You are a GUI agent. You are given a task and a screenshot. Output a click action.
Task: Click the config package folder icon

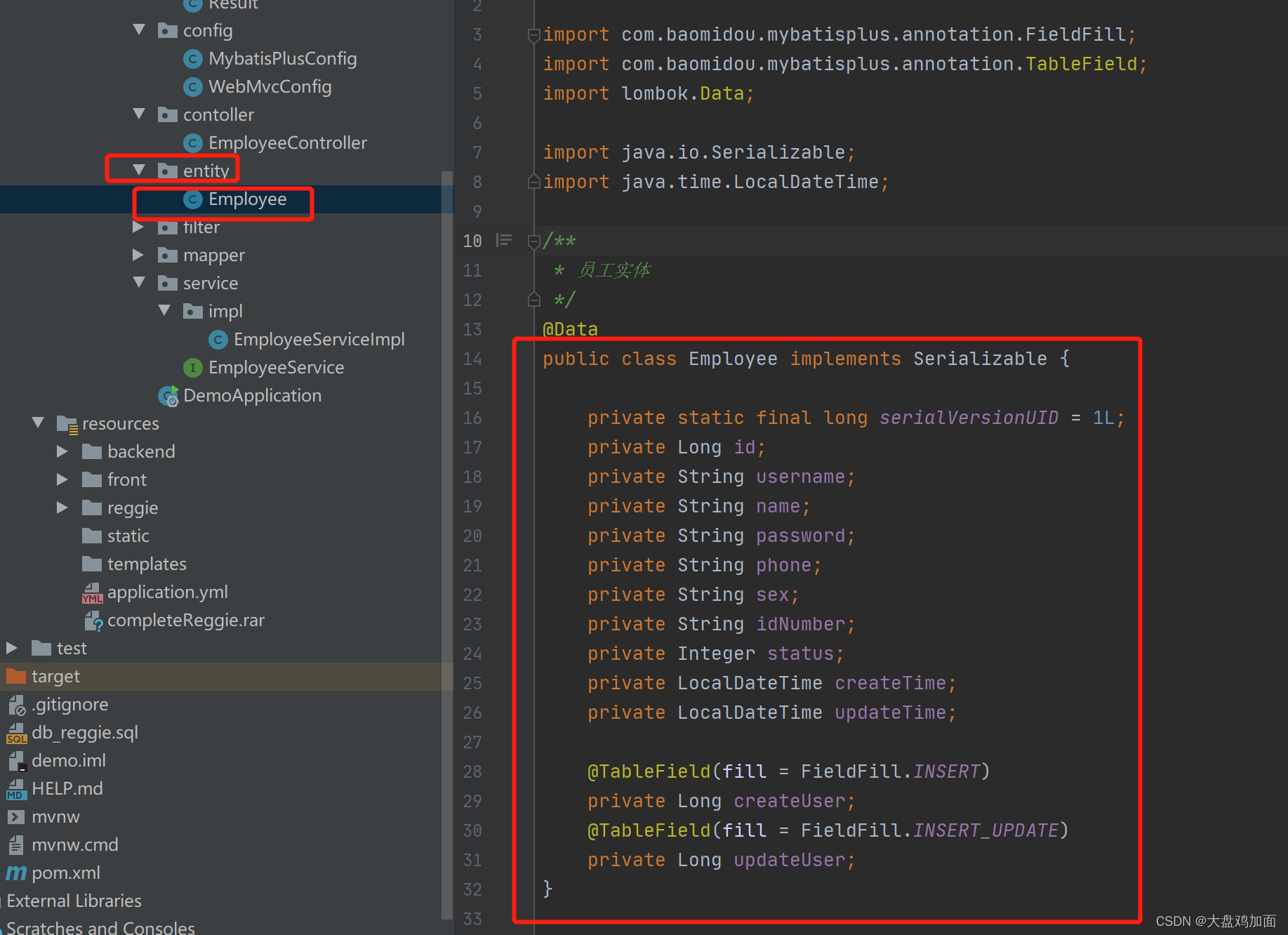(x=168, y=31)
